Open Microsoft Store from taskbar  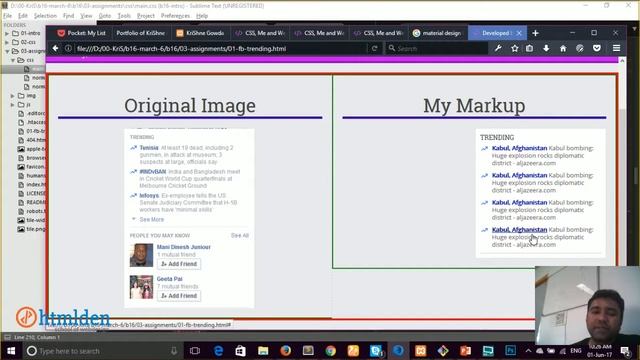pos(240,351)
